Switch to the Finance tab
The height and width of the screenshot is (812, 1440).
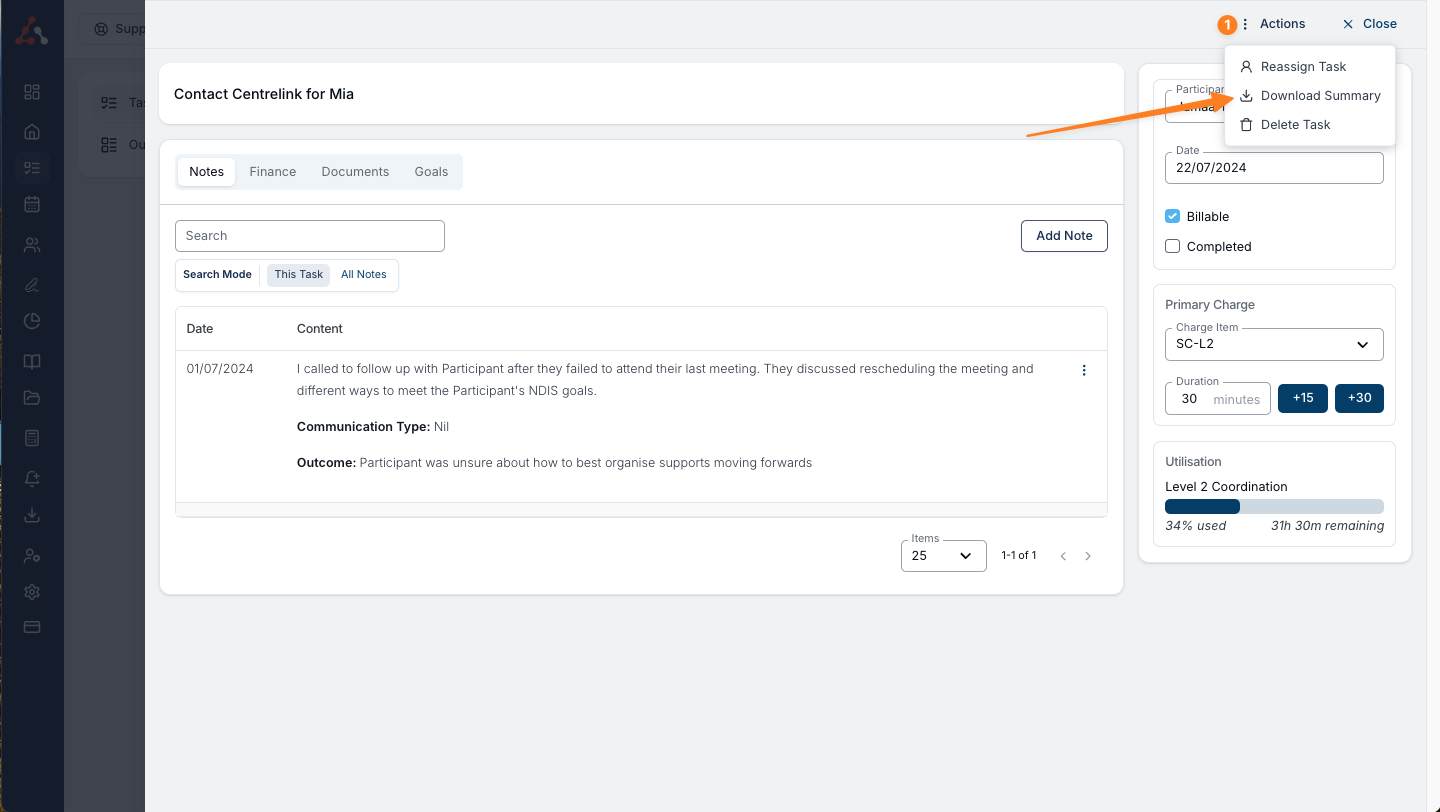point(272,172)
